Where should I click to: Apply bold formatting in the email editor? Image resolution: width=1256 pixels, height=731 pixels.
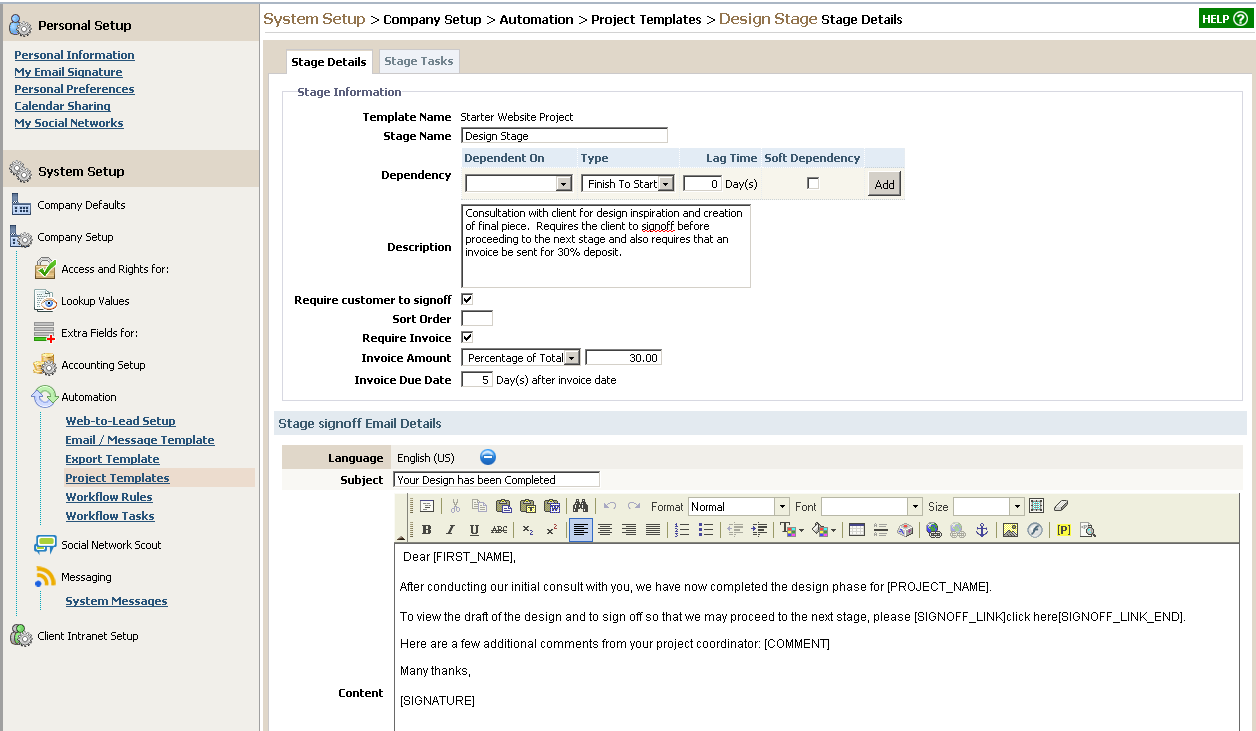click(425, 529)
